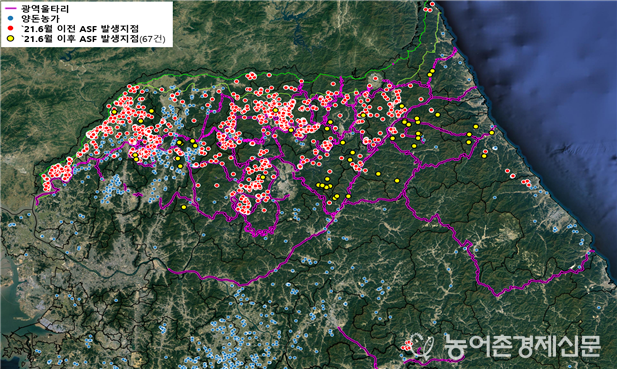
Task: Click the '21.6월 이후 ASF 발생지점(67건) legend text
Action: (93, 39)
